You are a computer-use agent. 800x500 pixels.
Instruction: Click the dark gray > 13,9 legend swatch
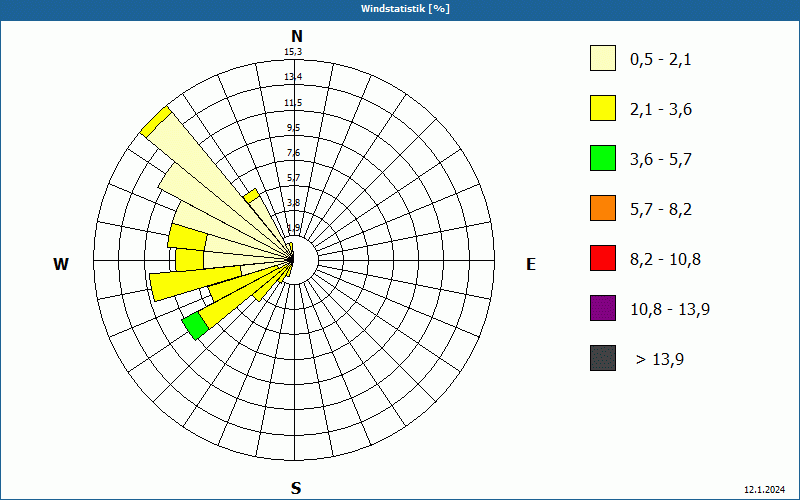(603, 358)
